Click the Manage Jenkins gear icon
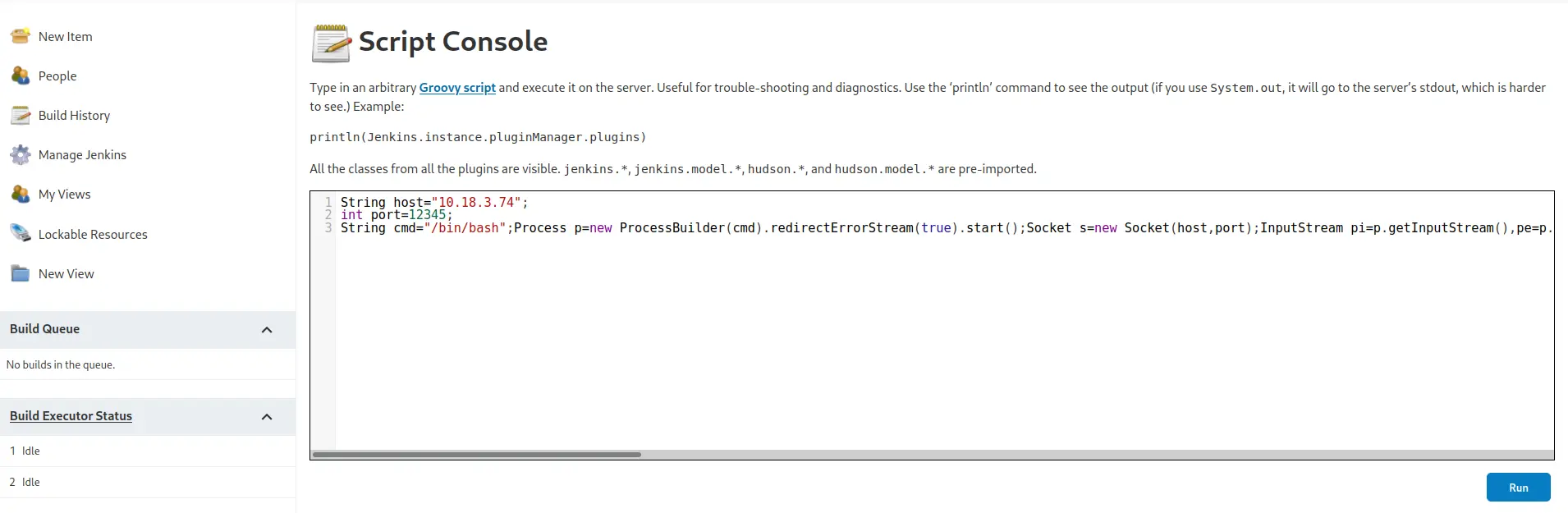 point(21,154)
